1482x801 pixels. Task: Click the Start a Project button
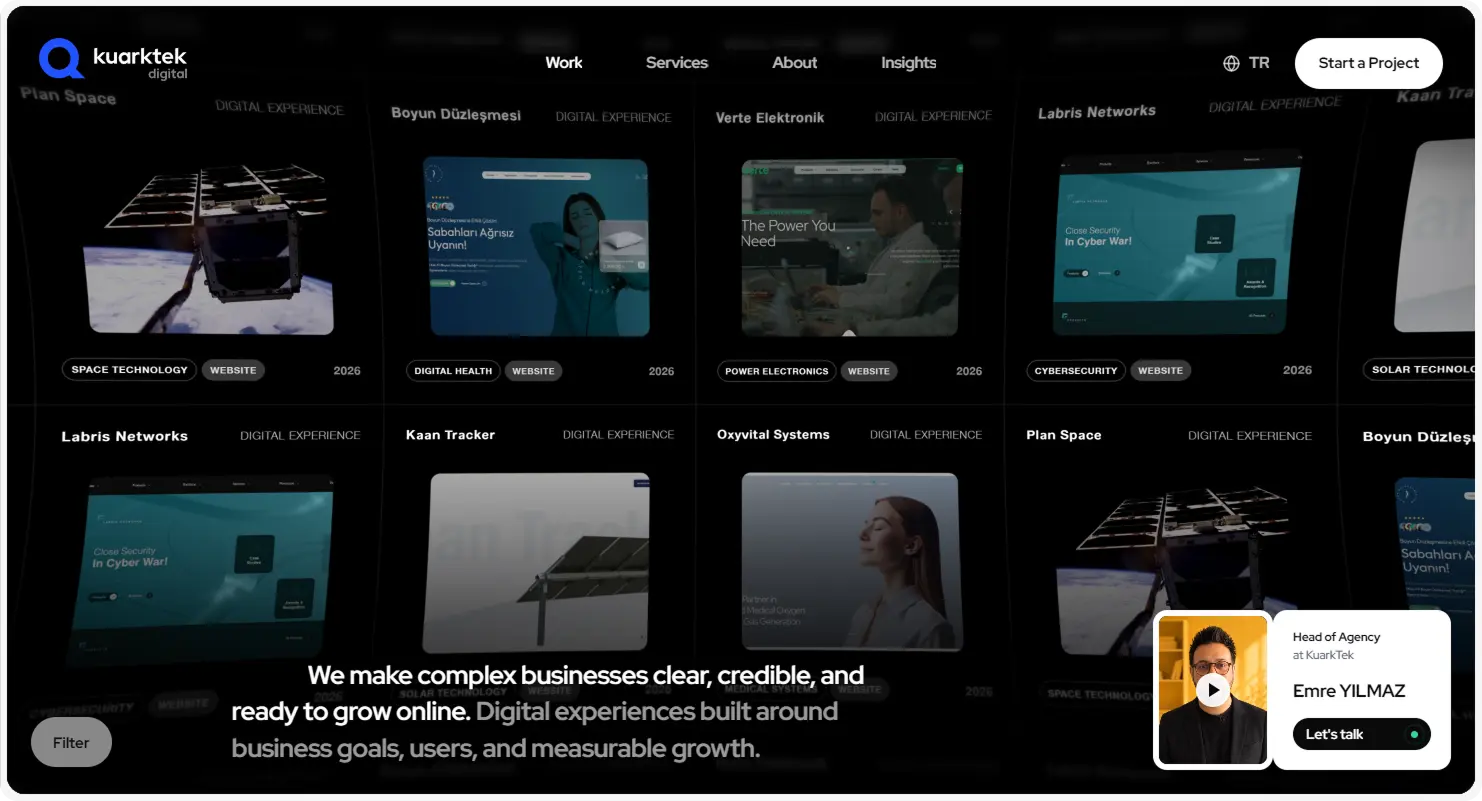(1369, 63)
